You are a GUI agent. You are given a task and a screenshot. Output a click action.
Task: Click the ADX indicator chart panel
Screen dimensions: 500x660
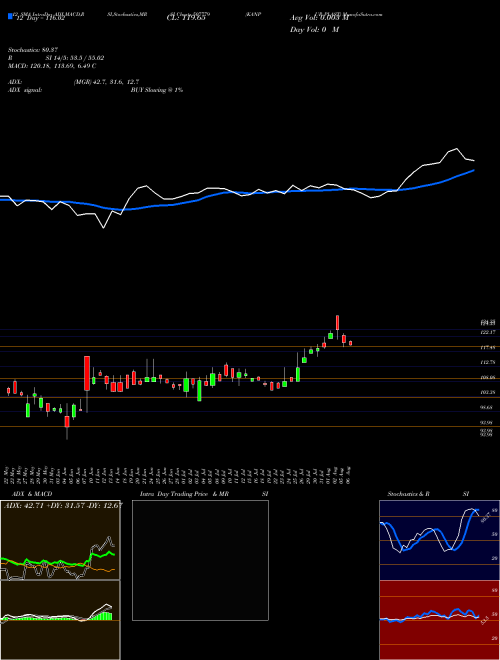(60, 540)
